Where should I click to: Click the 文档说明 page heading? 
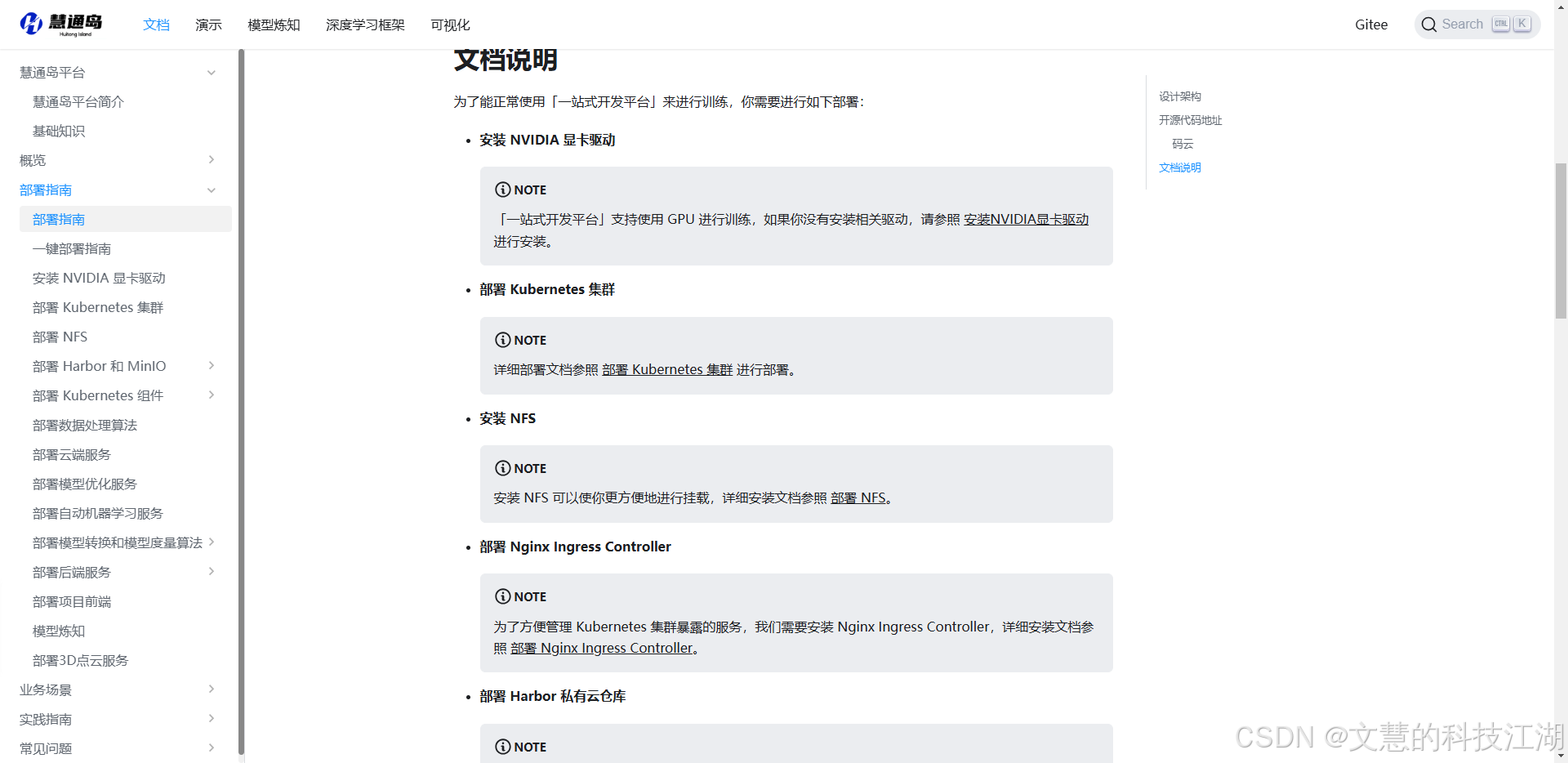coord(506,60)
